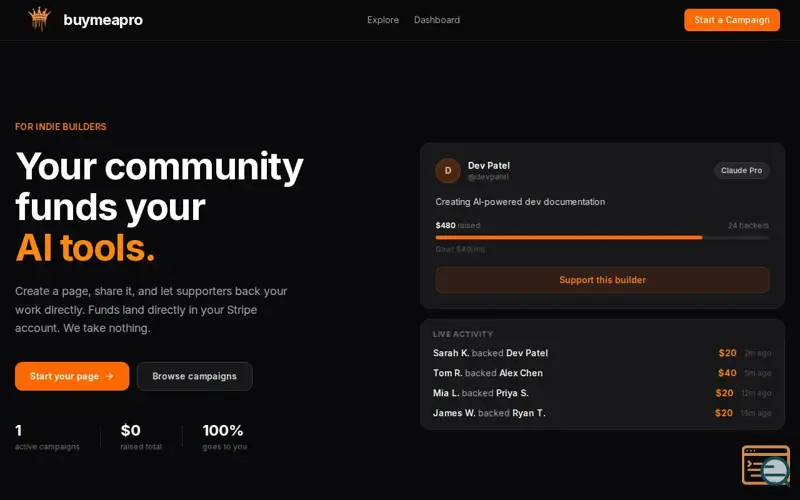800x500 pixels.
Task: Click the FOR INDIE BUILDERS label
Action: coord(61,127)
